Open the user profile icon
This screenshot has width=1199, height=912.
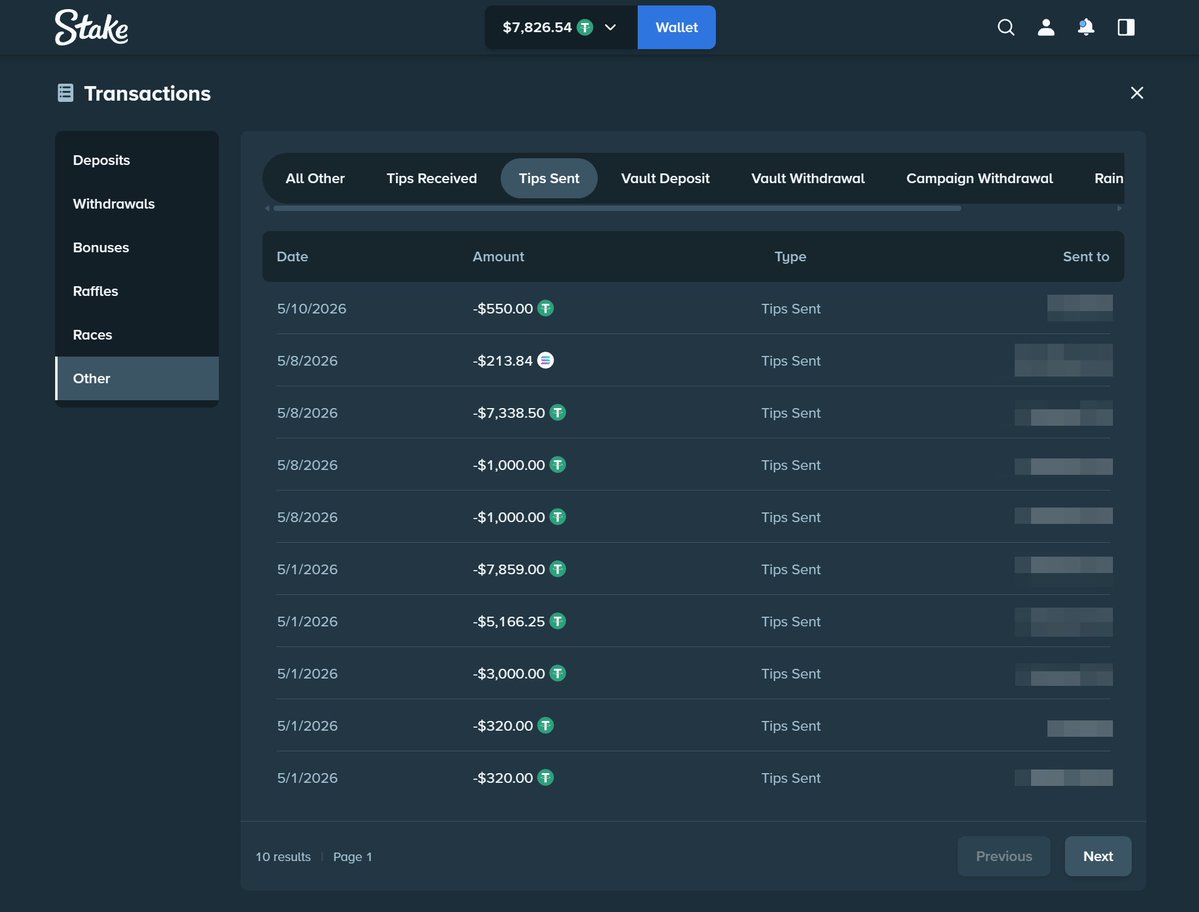tap(1045, 28)
